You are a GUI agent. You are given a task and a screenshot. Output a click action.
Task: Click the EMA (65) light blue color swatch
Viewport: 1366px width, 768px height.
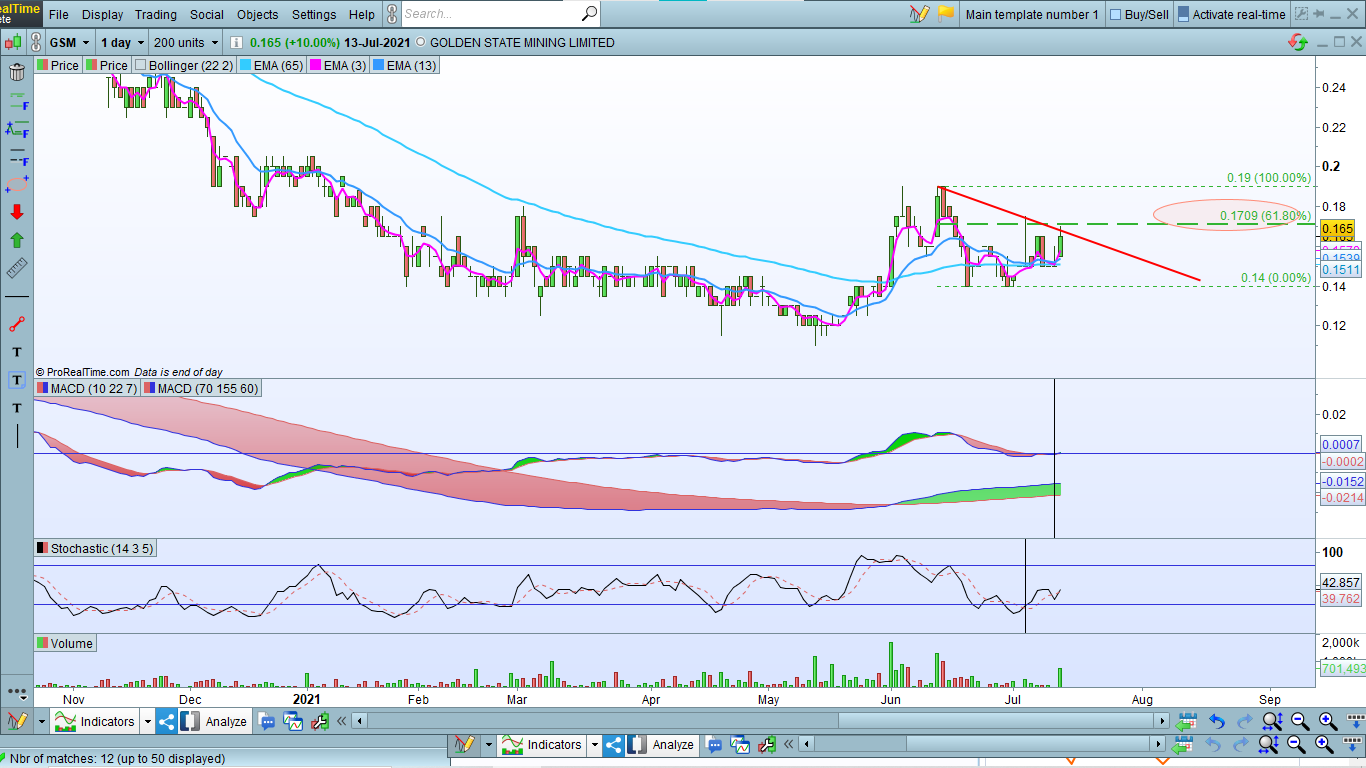point(245,65)
